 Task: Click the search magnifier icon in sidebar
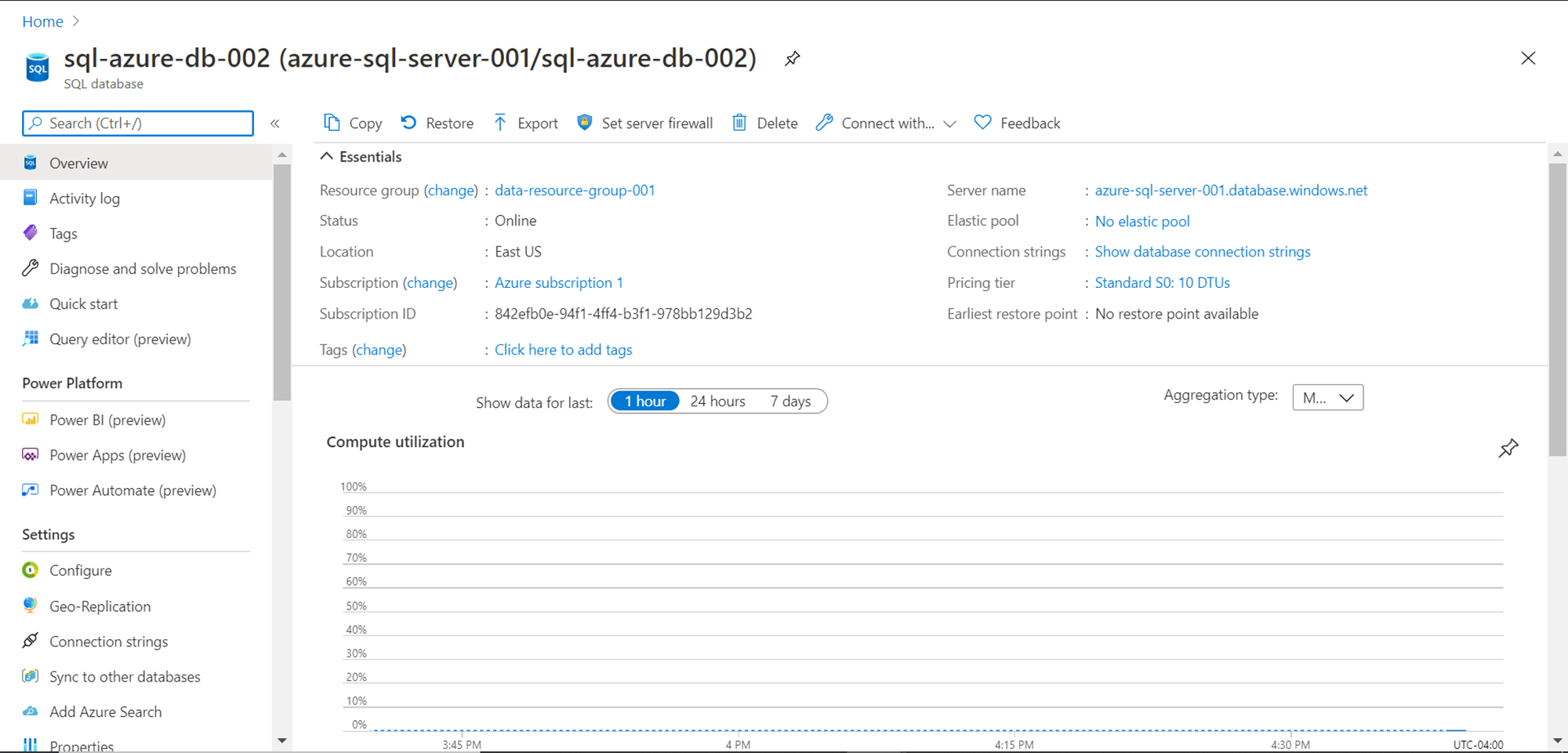click(x=36, y=123)
